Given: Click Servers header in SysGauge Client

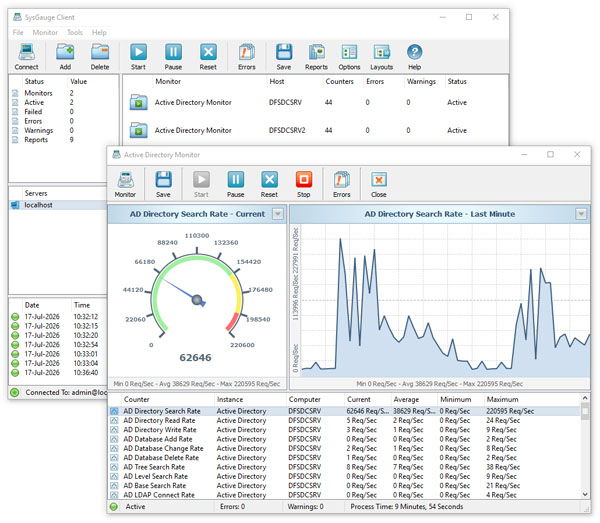Looking at the screenshot, I should 36,193.
